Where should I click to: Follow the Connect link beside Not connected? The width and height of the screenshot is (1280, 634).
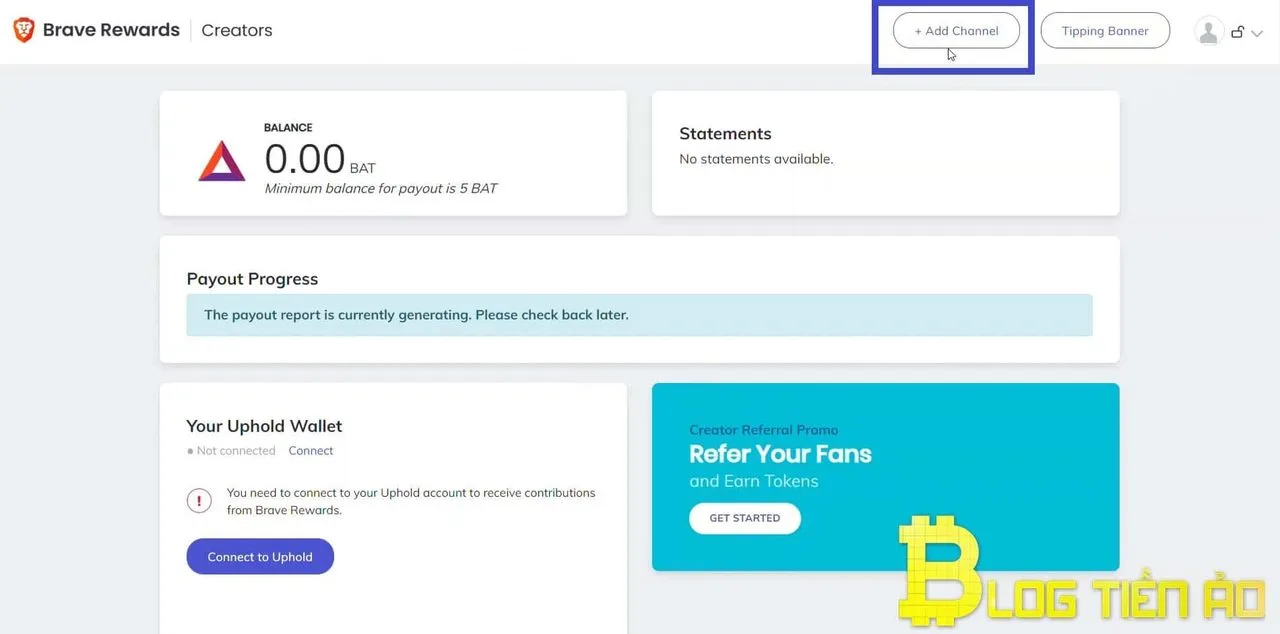[311, 451]
